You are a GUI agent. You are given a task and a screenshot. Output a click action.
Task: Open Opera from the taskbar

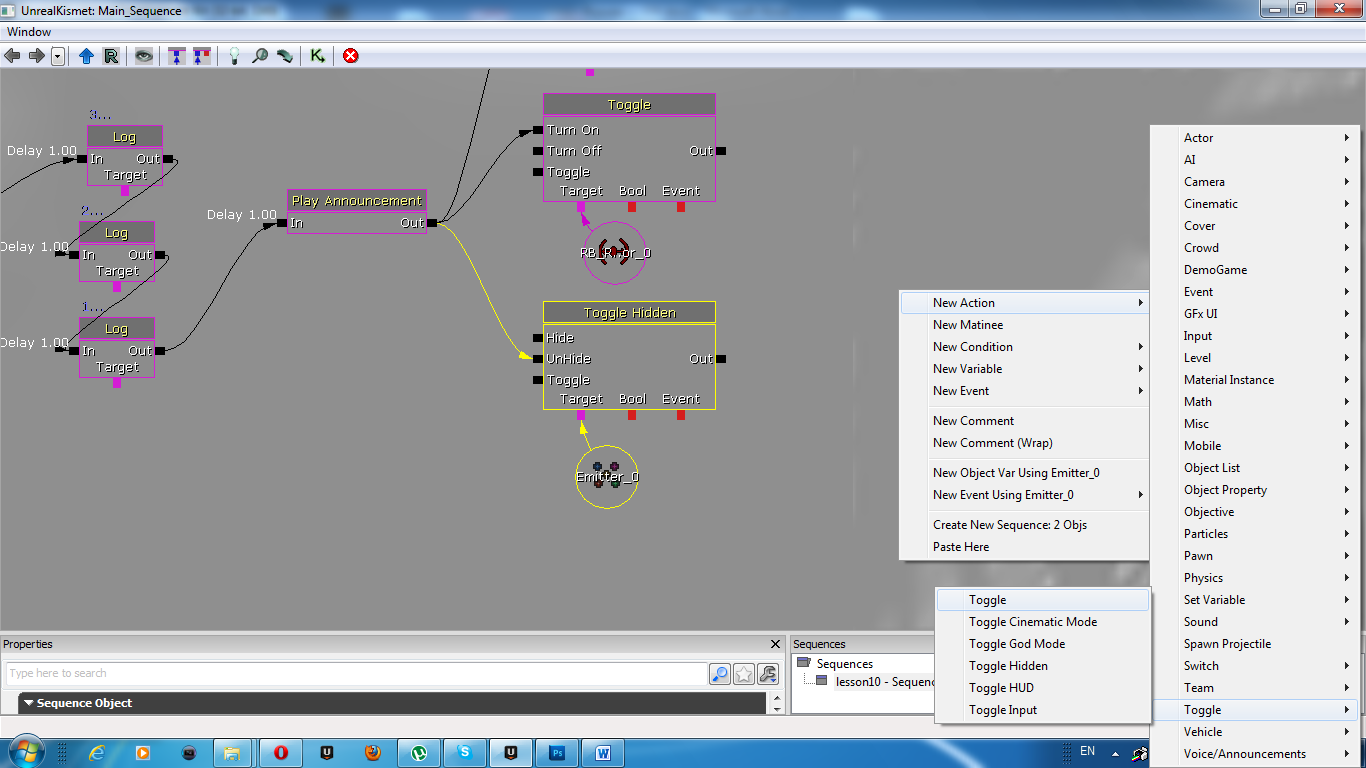click(x=281, y=752)
